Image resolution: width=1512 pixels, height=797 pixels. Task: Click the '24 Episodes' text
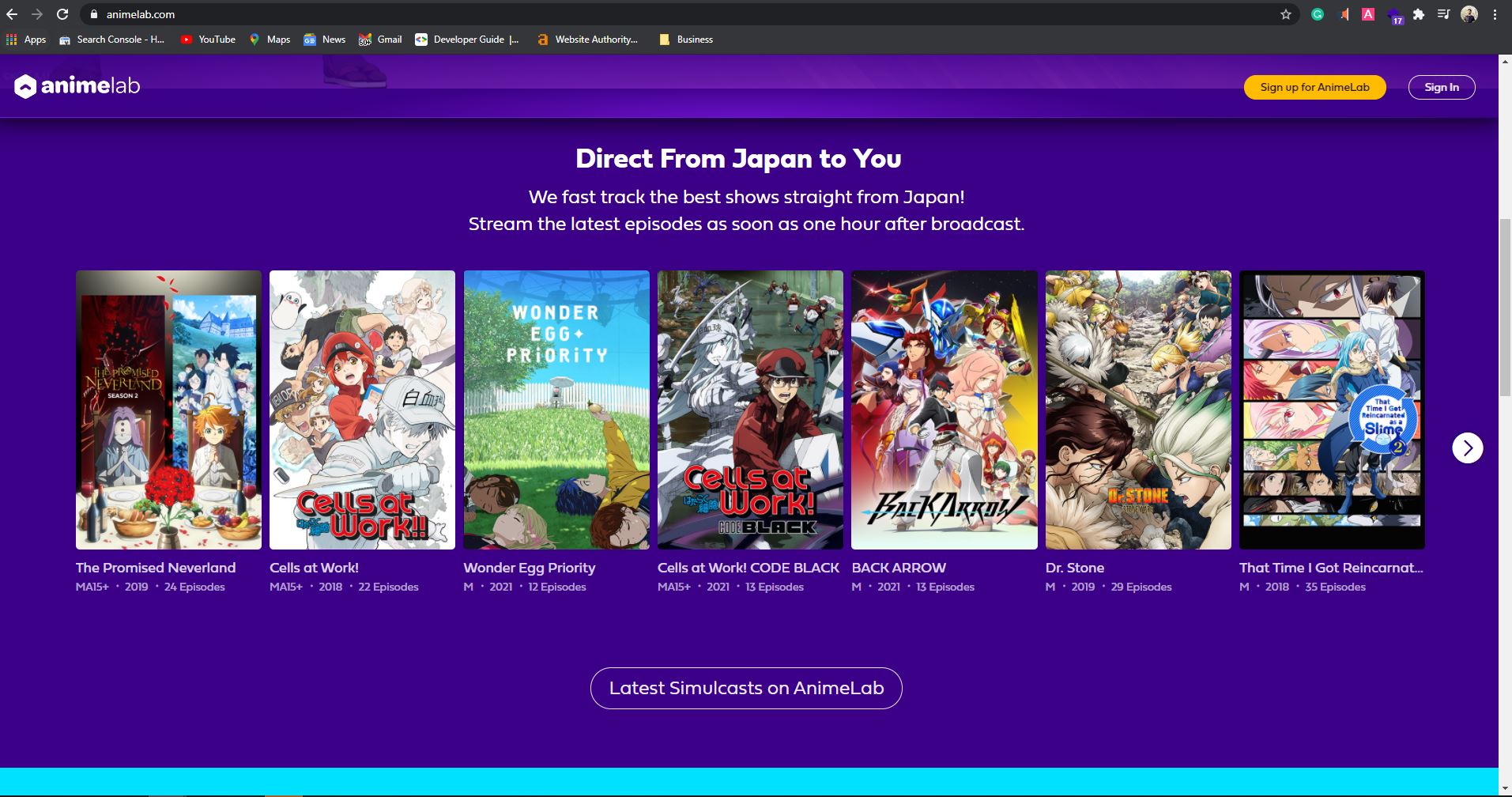(x=194, y=587)
